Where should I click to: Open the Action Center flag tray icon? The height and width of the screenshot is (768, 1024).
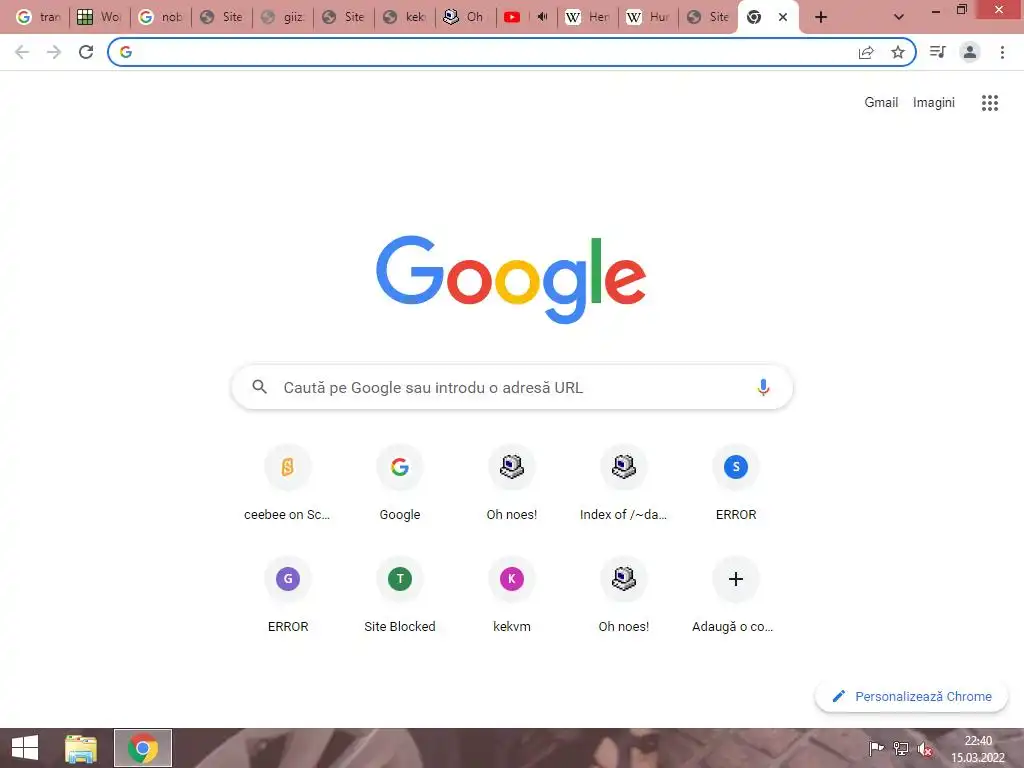tap(876, 748)
